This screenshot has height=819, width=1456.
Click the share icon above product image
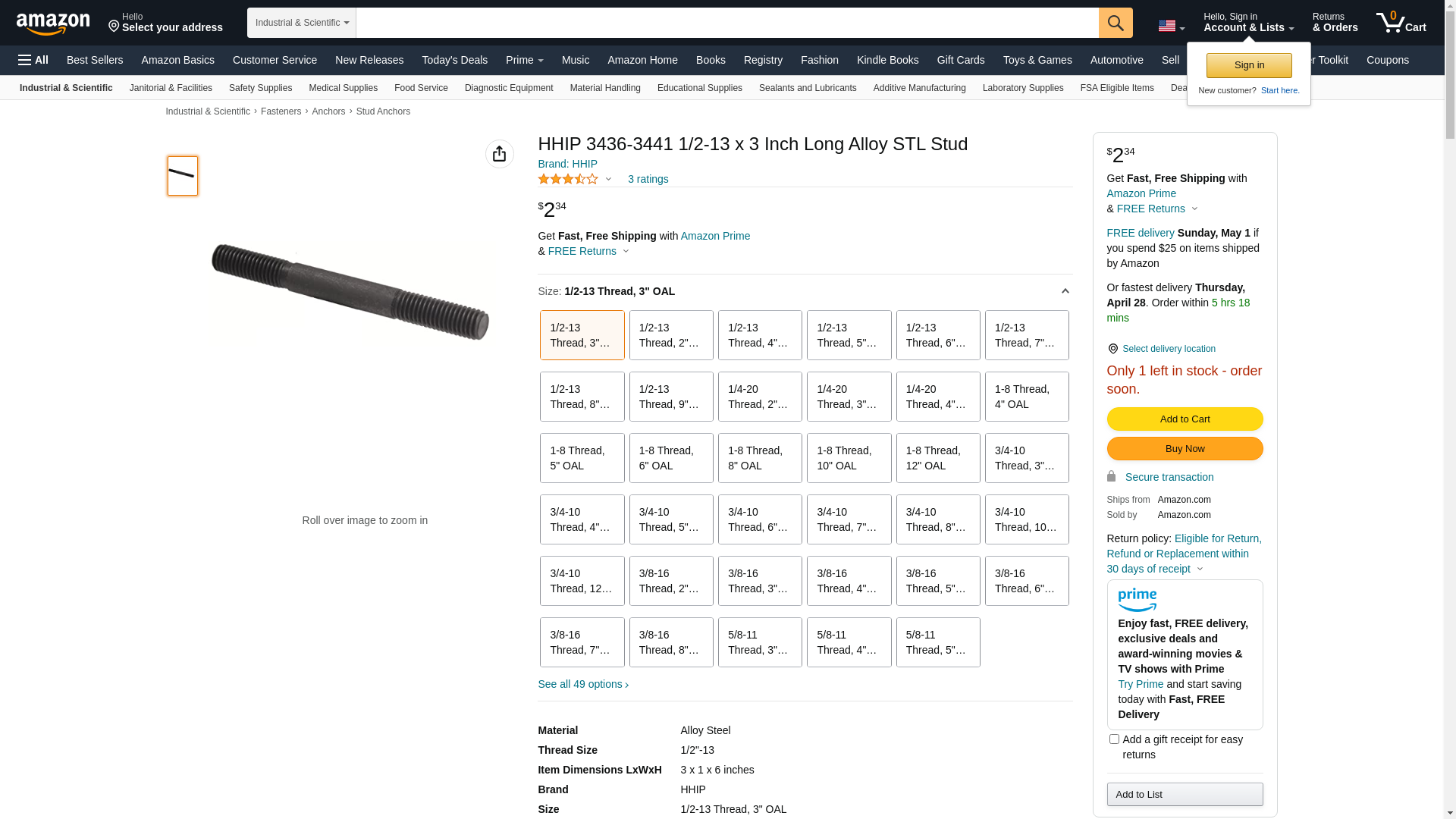499,154
